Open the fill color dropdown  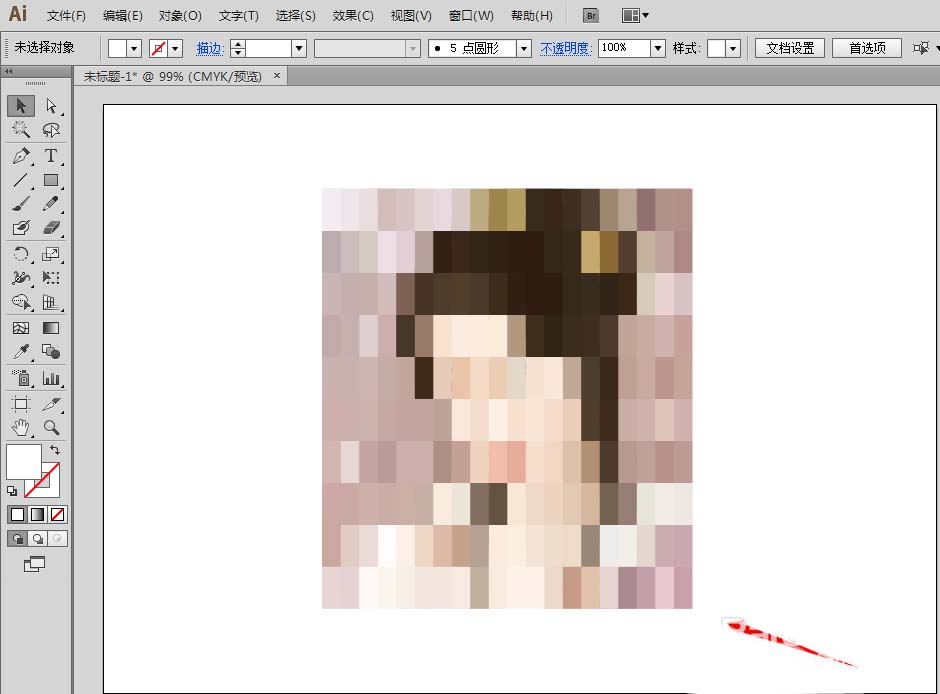click(x=134, y=49)
